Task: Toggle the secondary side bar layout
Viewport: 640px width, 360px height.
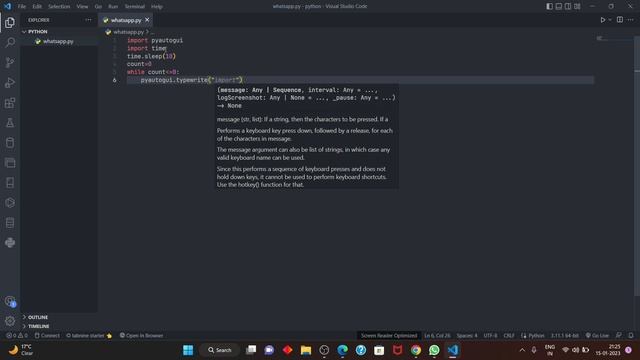Action: 568,6
